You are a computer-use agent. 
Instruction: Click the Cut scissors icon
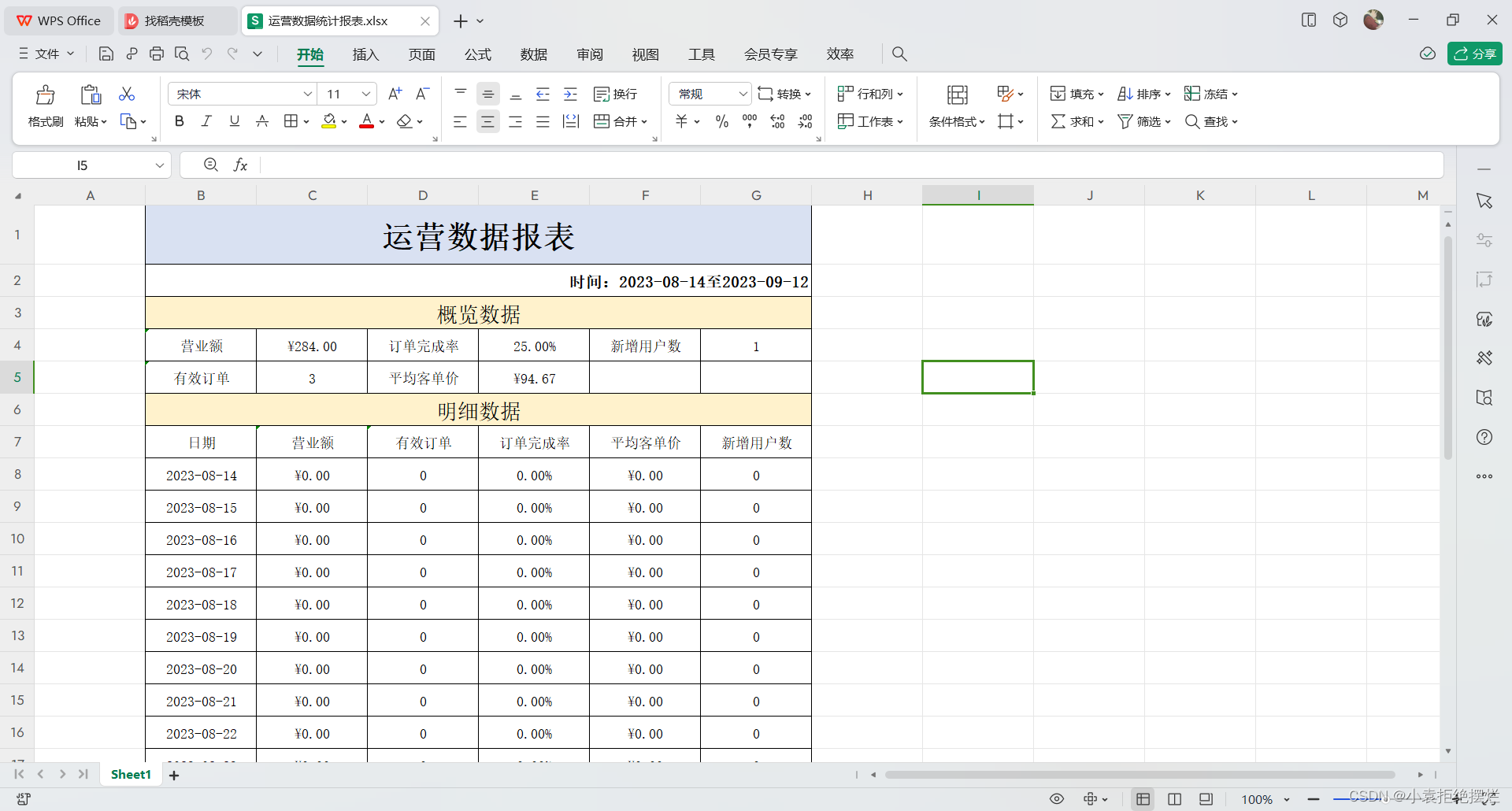[x=127, y=94]
